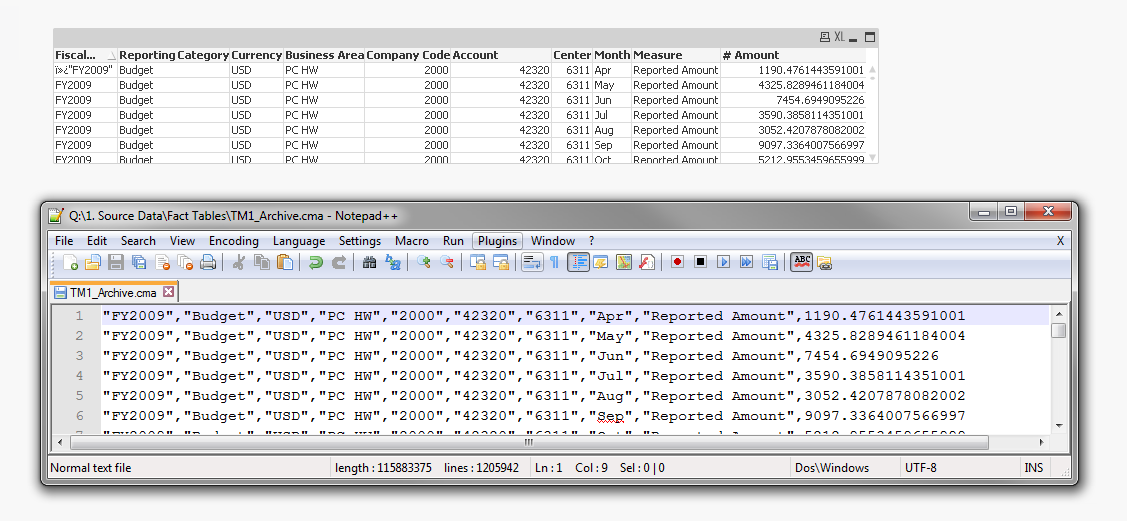Screen dimensions: 1127x521
Task: Click the Save file icon in toolbar
Action: (116, 262)
